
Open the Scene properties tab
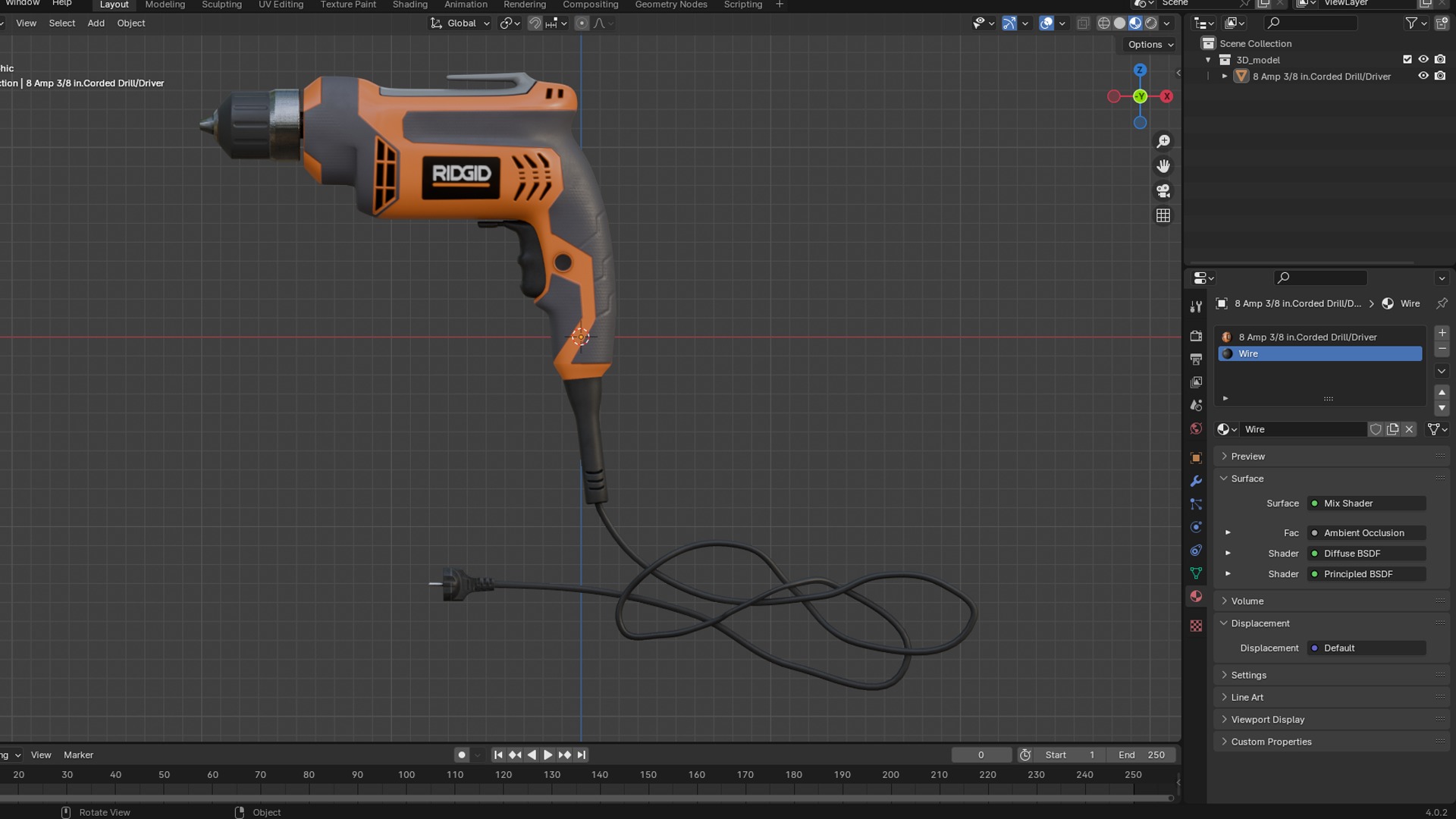[x=1196, y=405]
